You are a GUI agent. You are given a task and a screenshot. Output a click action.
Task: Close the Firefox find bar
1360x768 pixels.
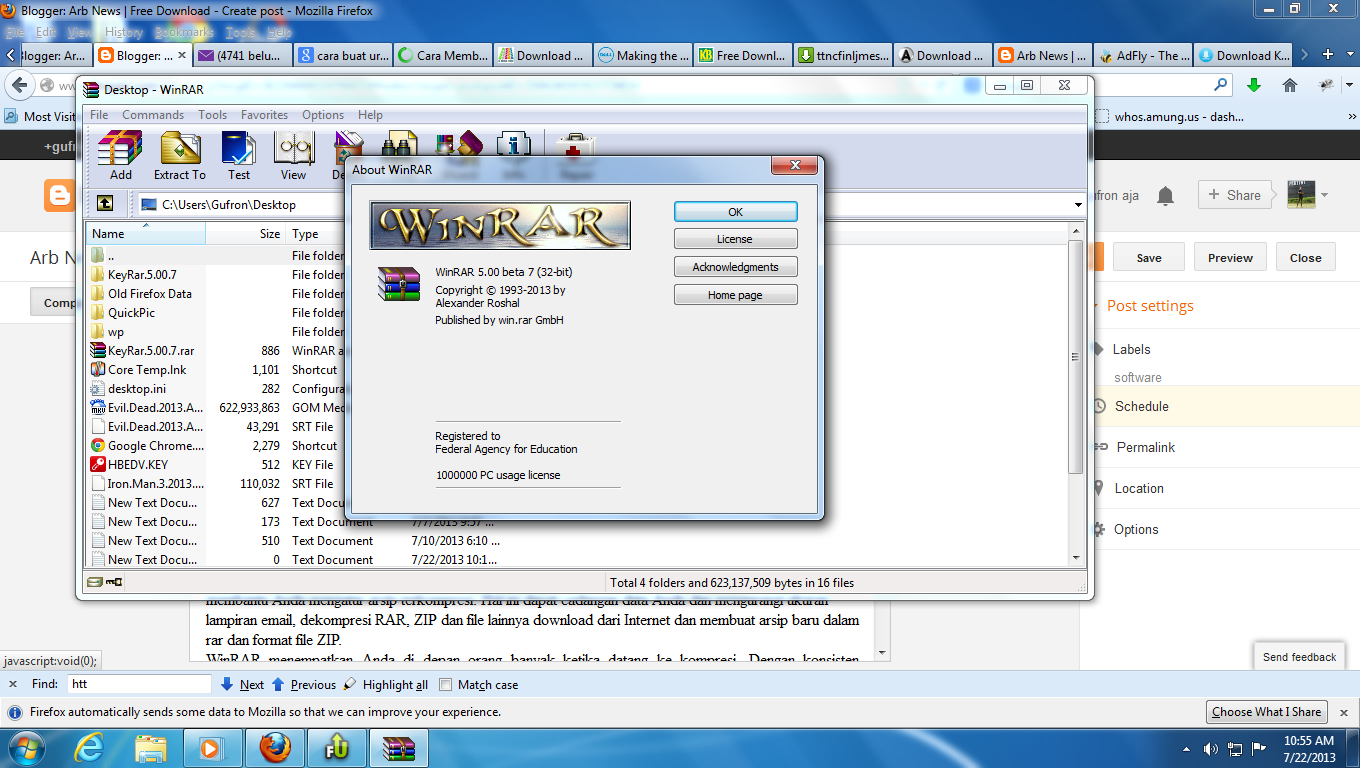pos(13,685)
